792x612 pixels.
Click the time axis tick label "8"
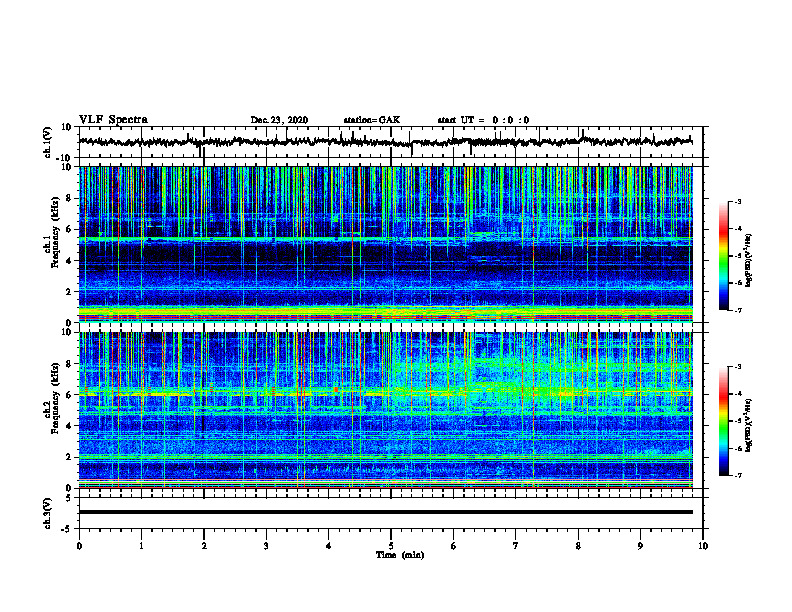(578, 546)
